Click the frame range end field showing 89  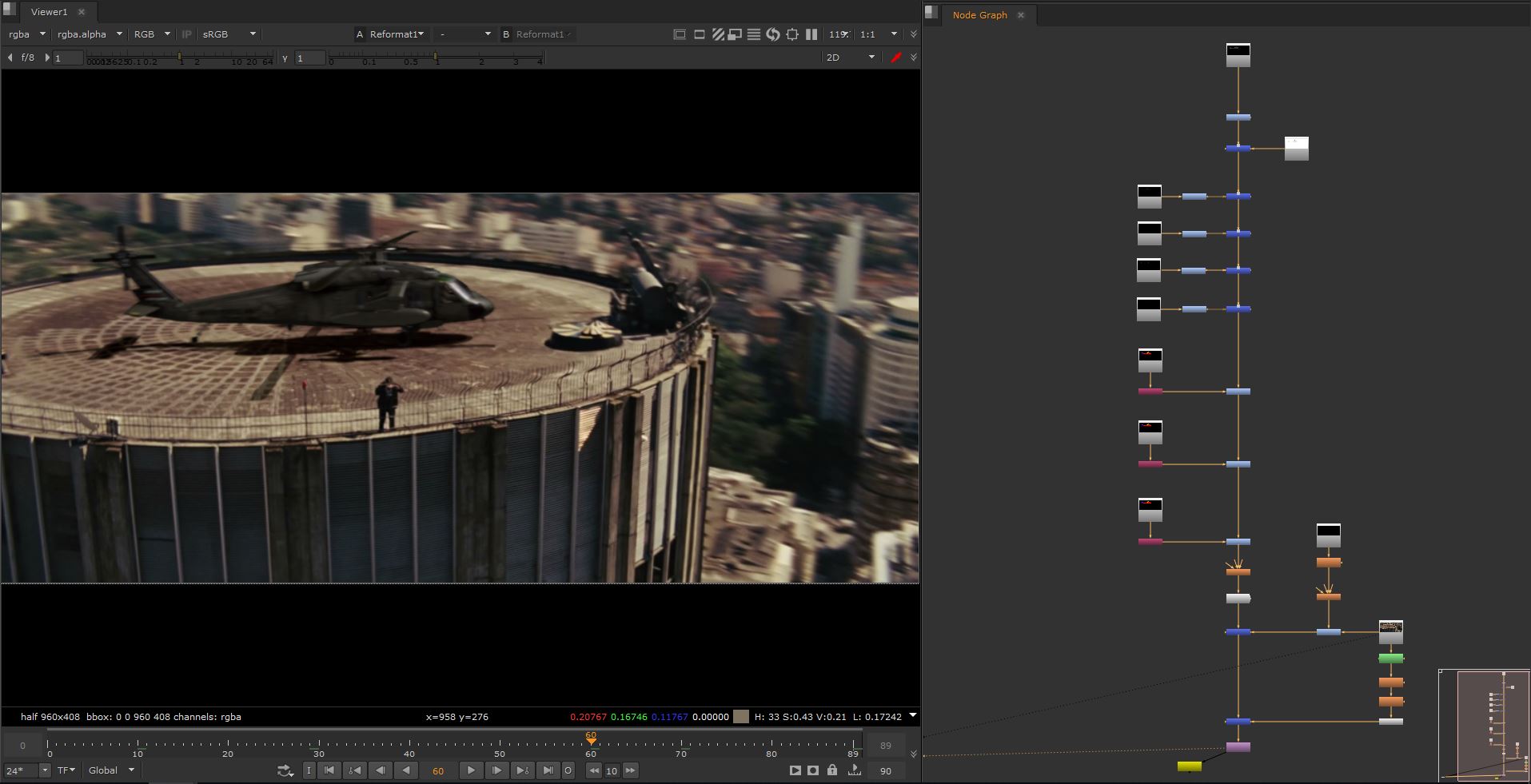(885, 746)
